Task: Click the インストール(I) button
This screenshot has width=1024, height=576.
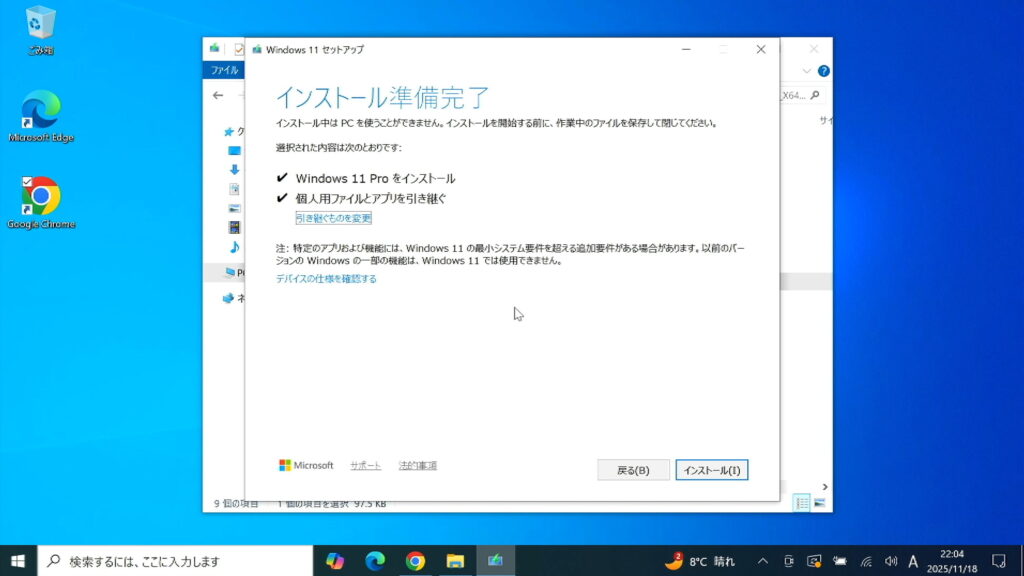Action: tap(711, 470)
